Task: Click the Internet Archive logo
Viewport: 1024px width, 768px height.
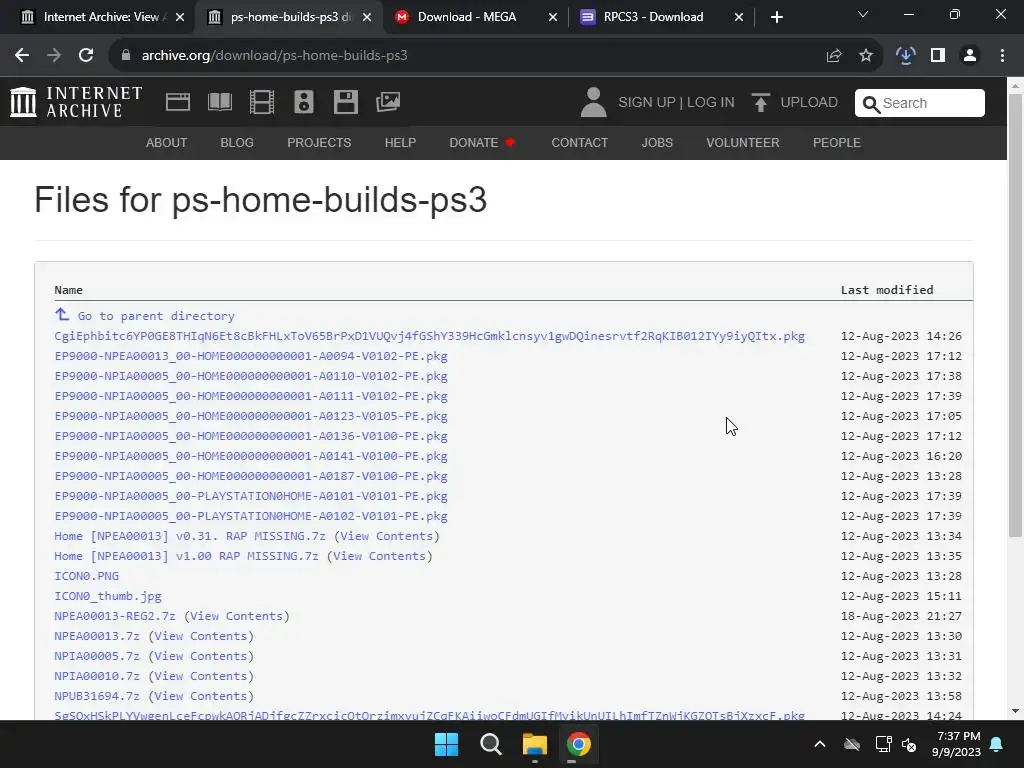Action: (76, 102)
